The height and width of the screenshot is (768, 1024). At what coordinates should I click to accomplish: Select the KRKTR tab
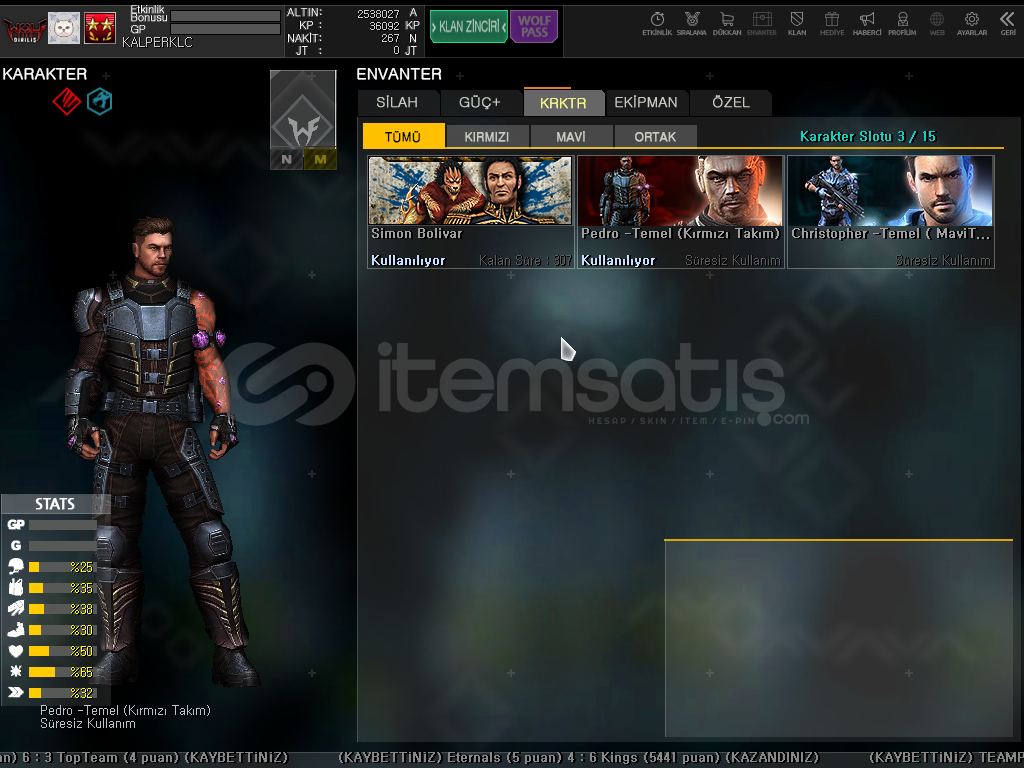[x=563, y=103]
